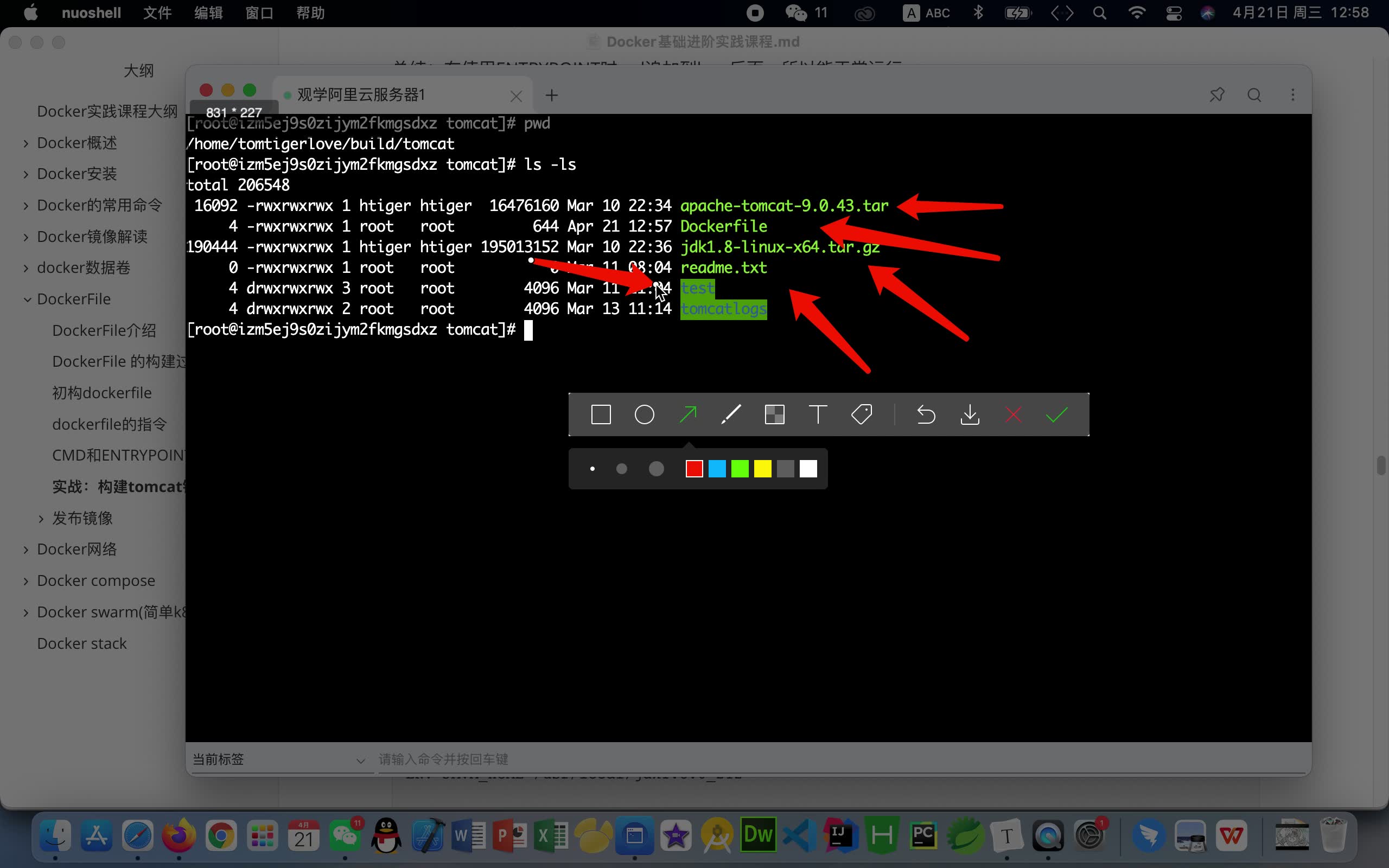Toggle small dot brush size selector
Viewport: 1389px width, 868px height.
(x=591, y=468)
